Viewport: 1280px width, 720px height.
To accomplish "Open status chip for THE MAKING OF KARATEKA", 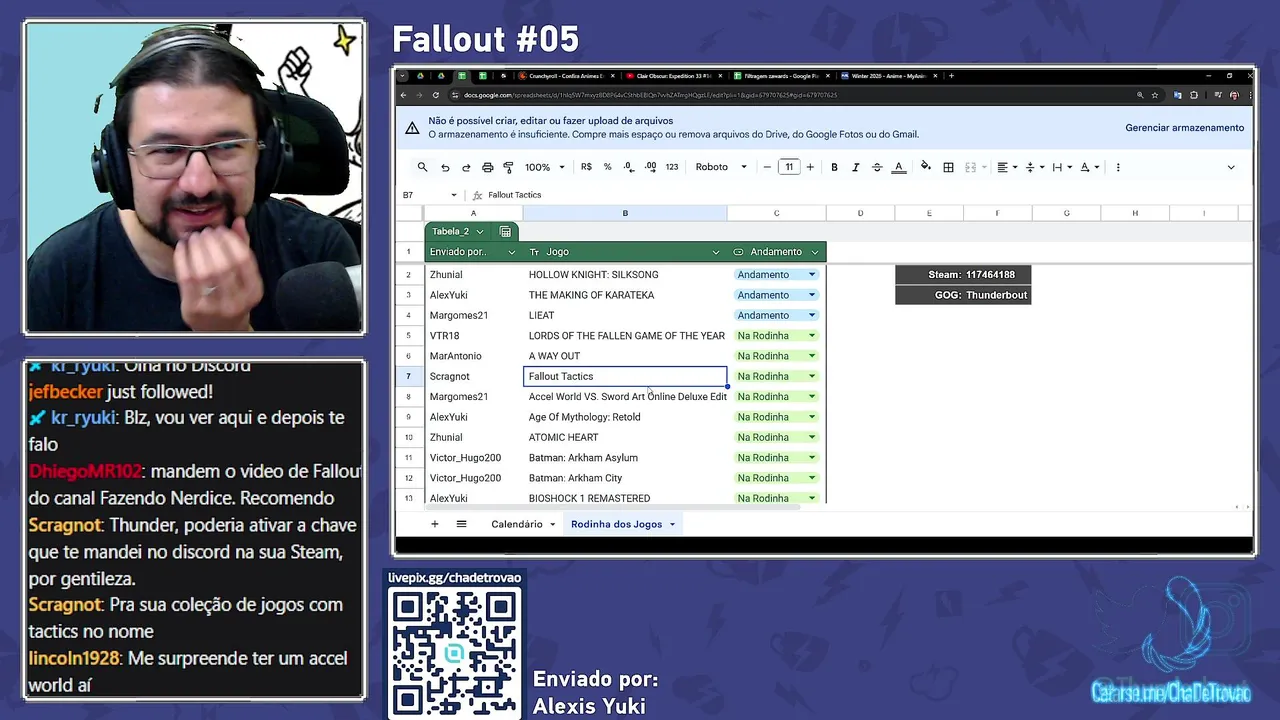I will point(776,295).
